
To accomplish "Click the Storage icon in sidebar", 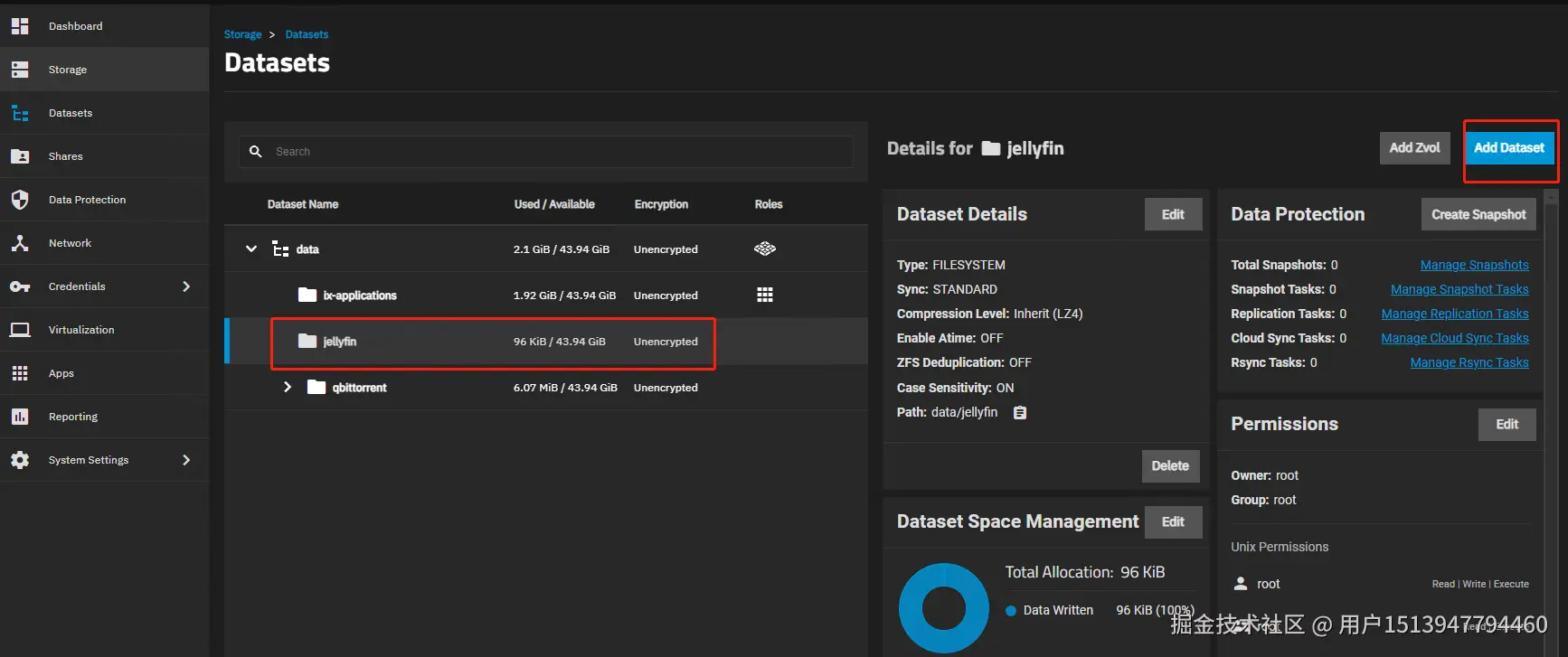I will click(x=20, y=70).
